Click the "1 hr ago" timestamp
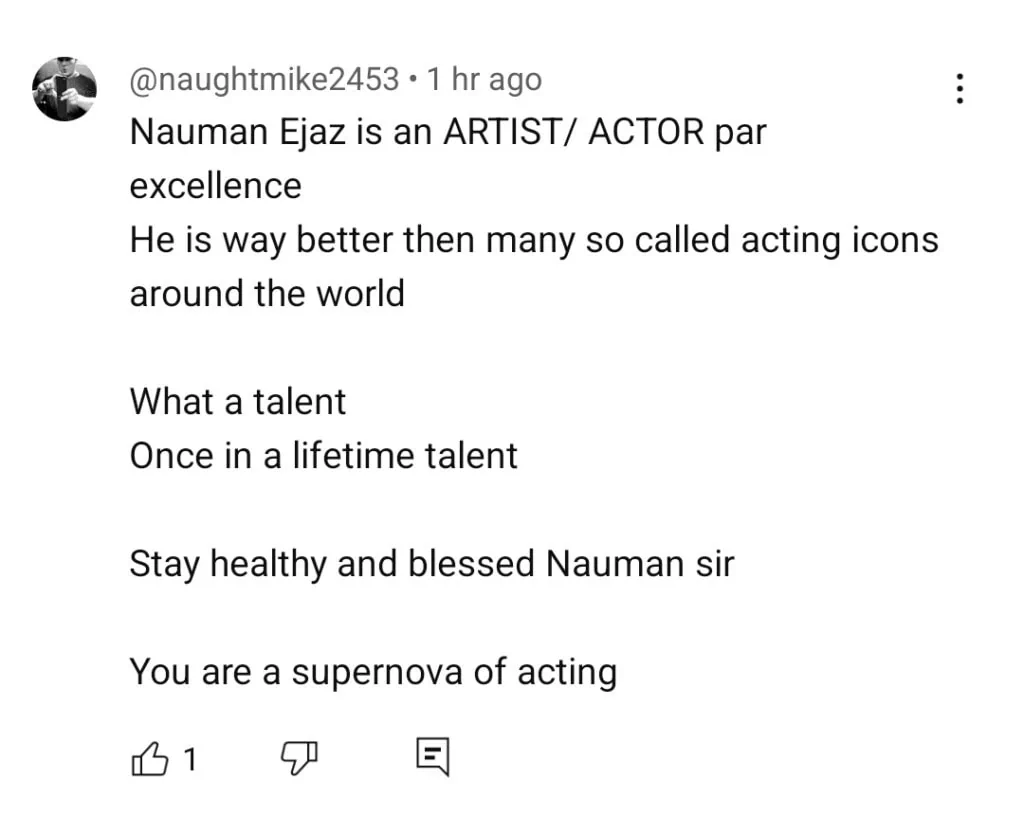The height and width of the screenshot is (832, 1024). [485, 80]
